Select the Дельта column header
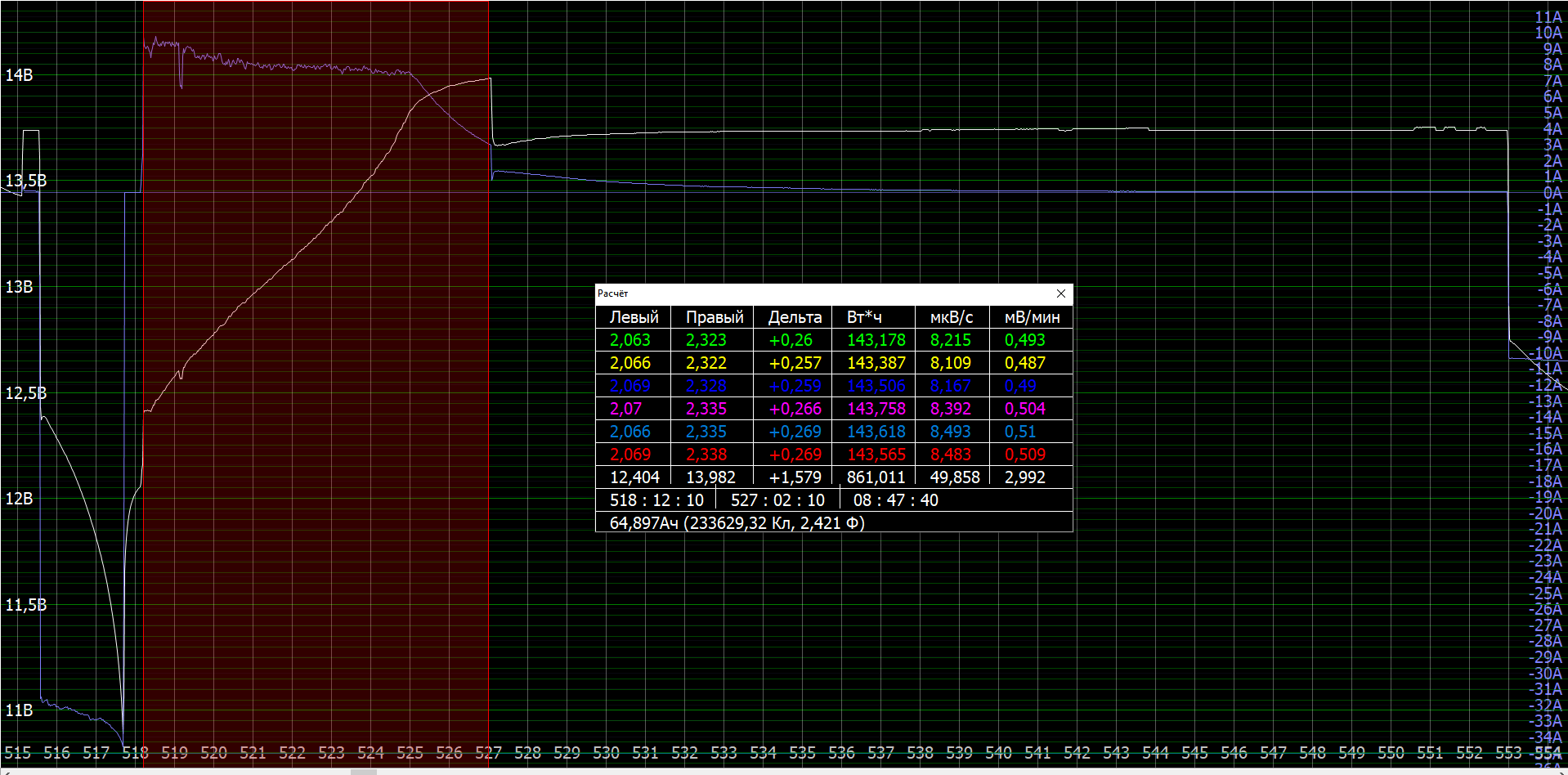The height and width of the screenshot is (775, 1568). [794, 317]
